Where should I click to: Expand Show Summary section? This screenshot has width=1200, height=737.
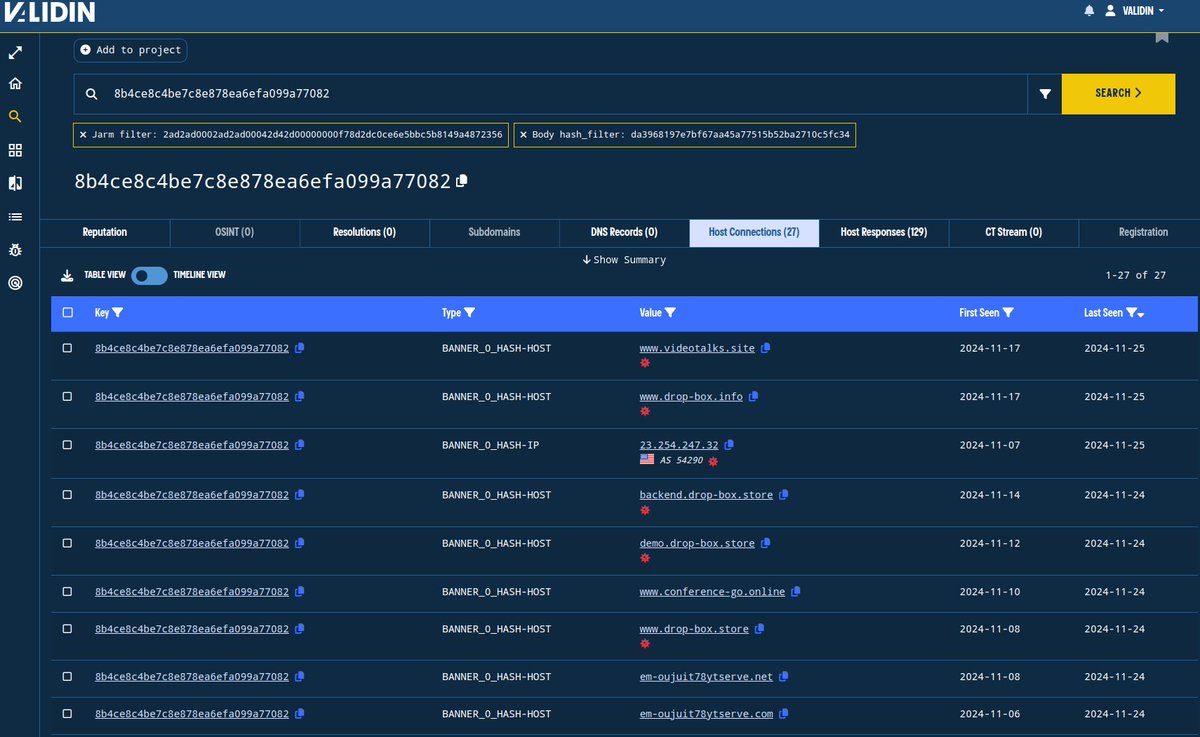pyautogui.click(x=624, y=260)
